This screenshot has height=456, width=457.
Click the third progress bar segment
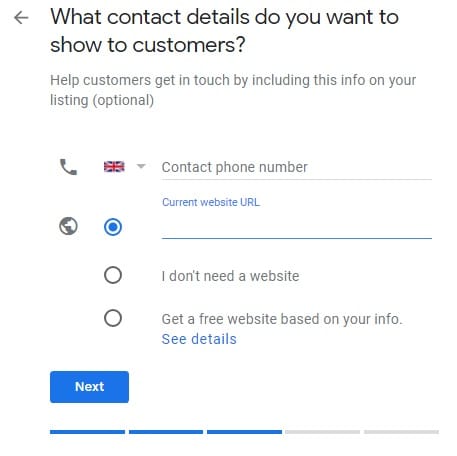click(244, 432)
